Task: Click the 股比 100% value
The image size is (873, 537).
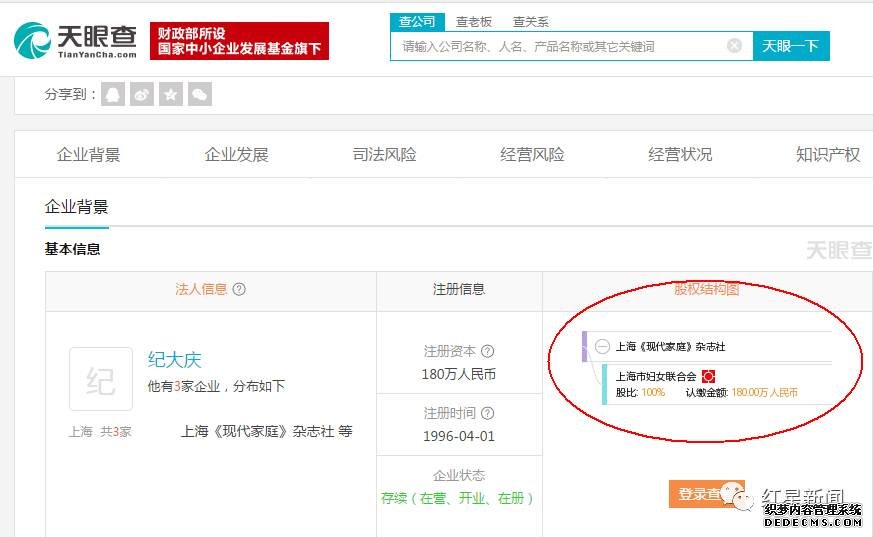Action: [x=640, y=393]
